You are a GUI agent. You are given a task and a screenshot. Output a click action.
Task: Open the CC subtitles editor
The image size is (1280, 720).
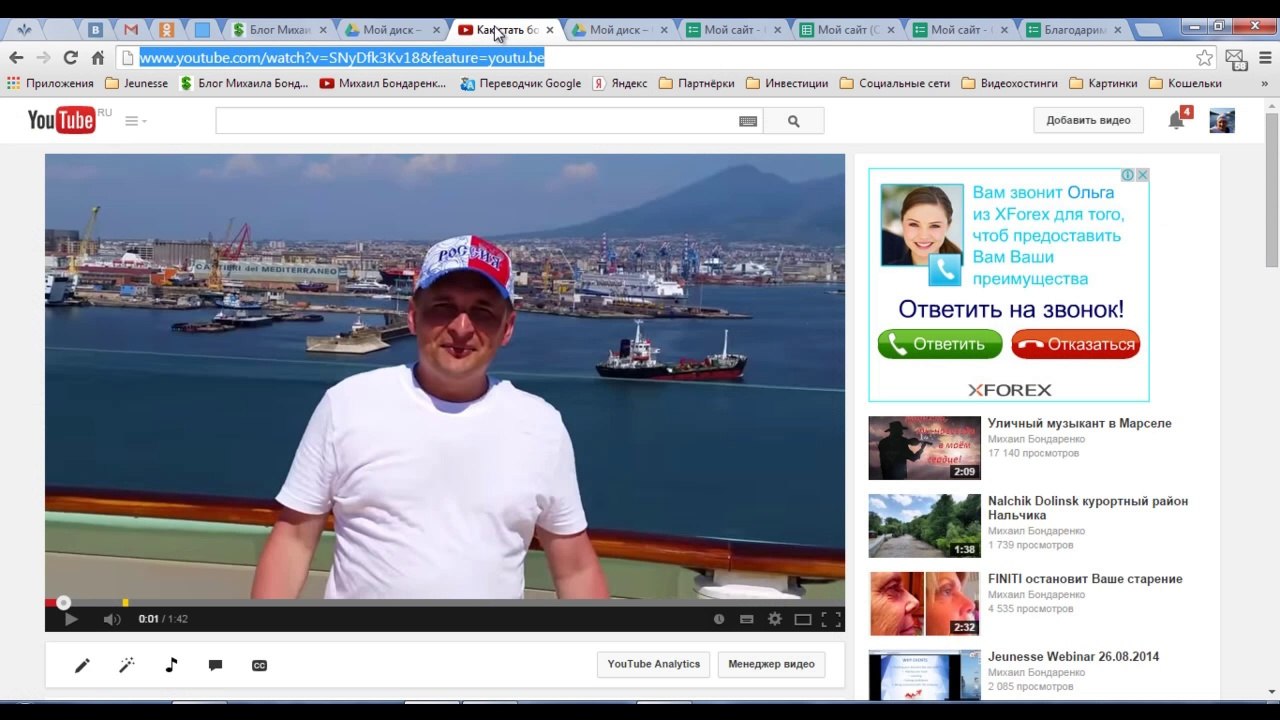pyautogui.click(x=259, y=665)
